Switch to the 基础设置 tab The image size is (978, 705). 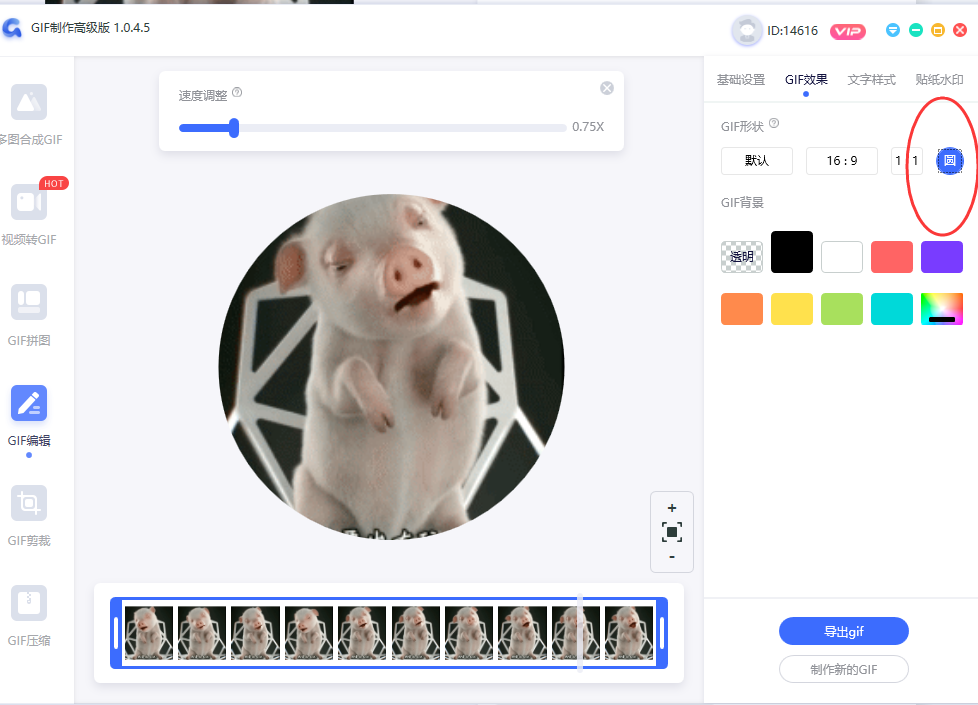tap(741, 80)
